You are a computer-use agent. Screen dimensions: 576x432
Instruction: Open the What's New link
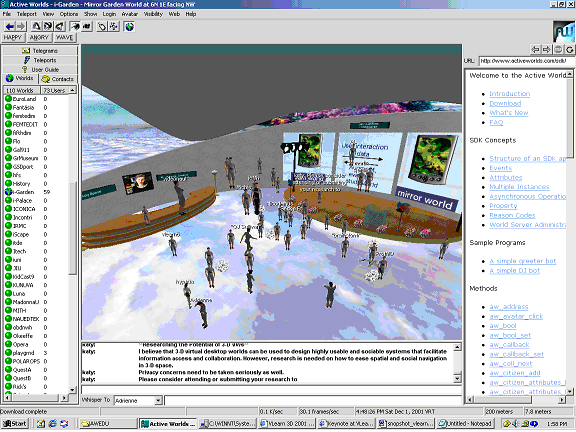[x=509, y=113]
